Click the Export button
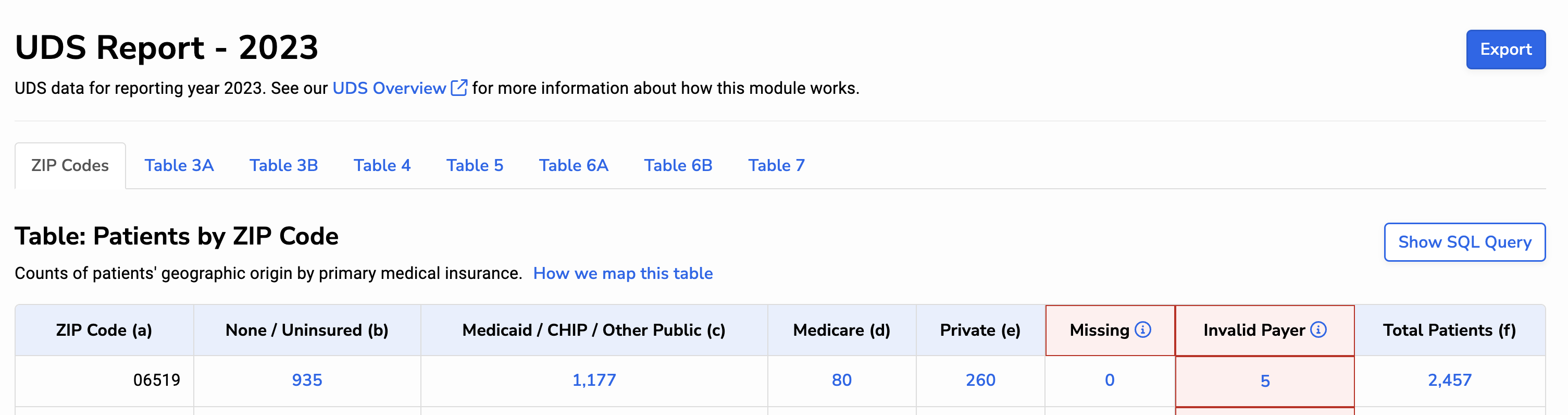The width and height of the screenshot is (1568, 415). tap(1504, 50)
